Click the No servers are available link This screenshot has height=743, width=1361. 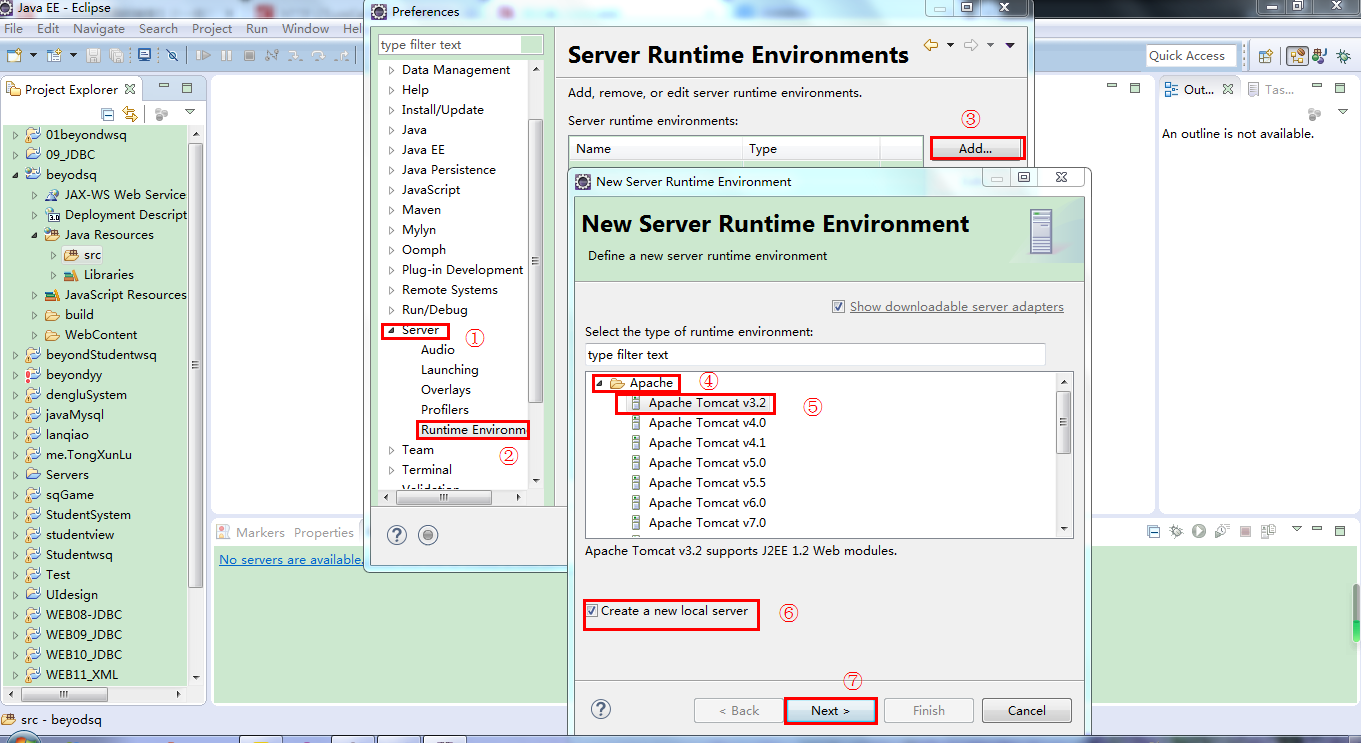[x=290, y=559]
